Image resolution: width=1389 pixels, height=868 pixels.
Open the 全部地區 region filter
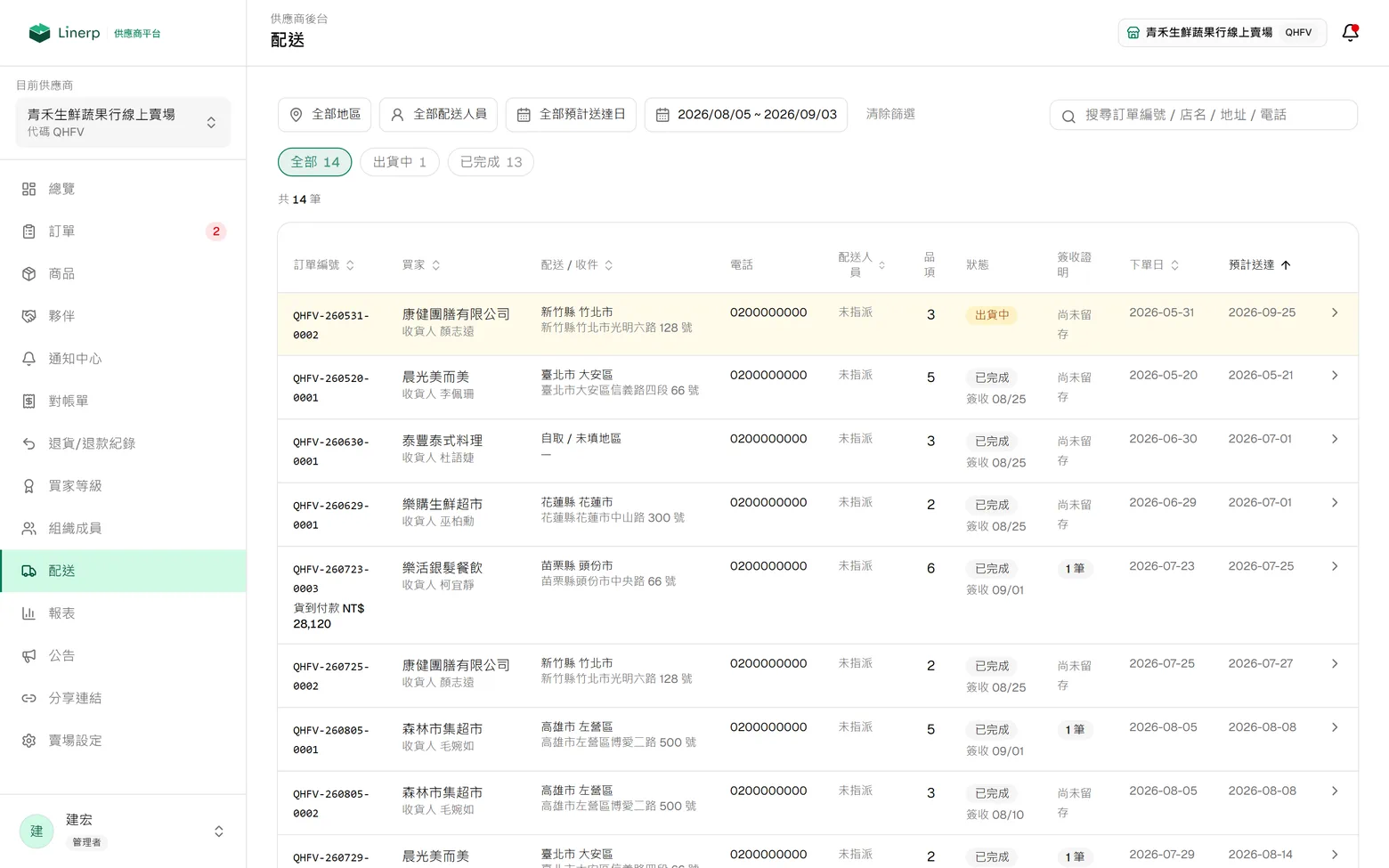click(x=324, y=114)
